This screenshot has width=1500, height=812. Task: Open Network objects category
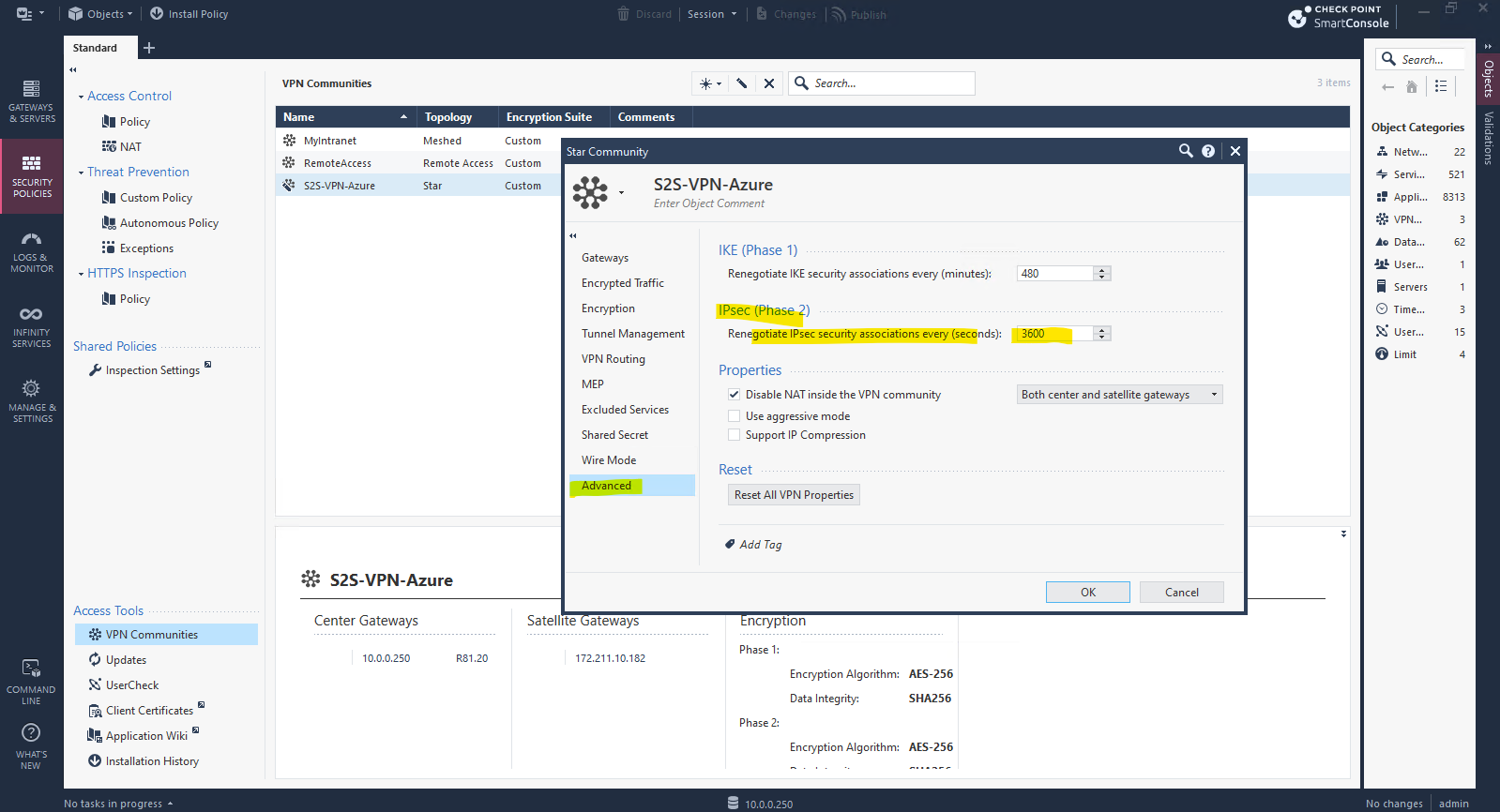click(1420, 152)
